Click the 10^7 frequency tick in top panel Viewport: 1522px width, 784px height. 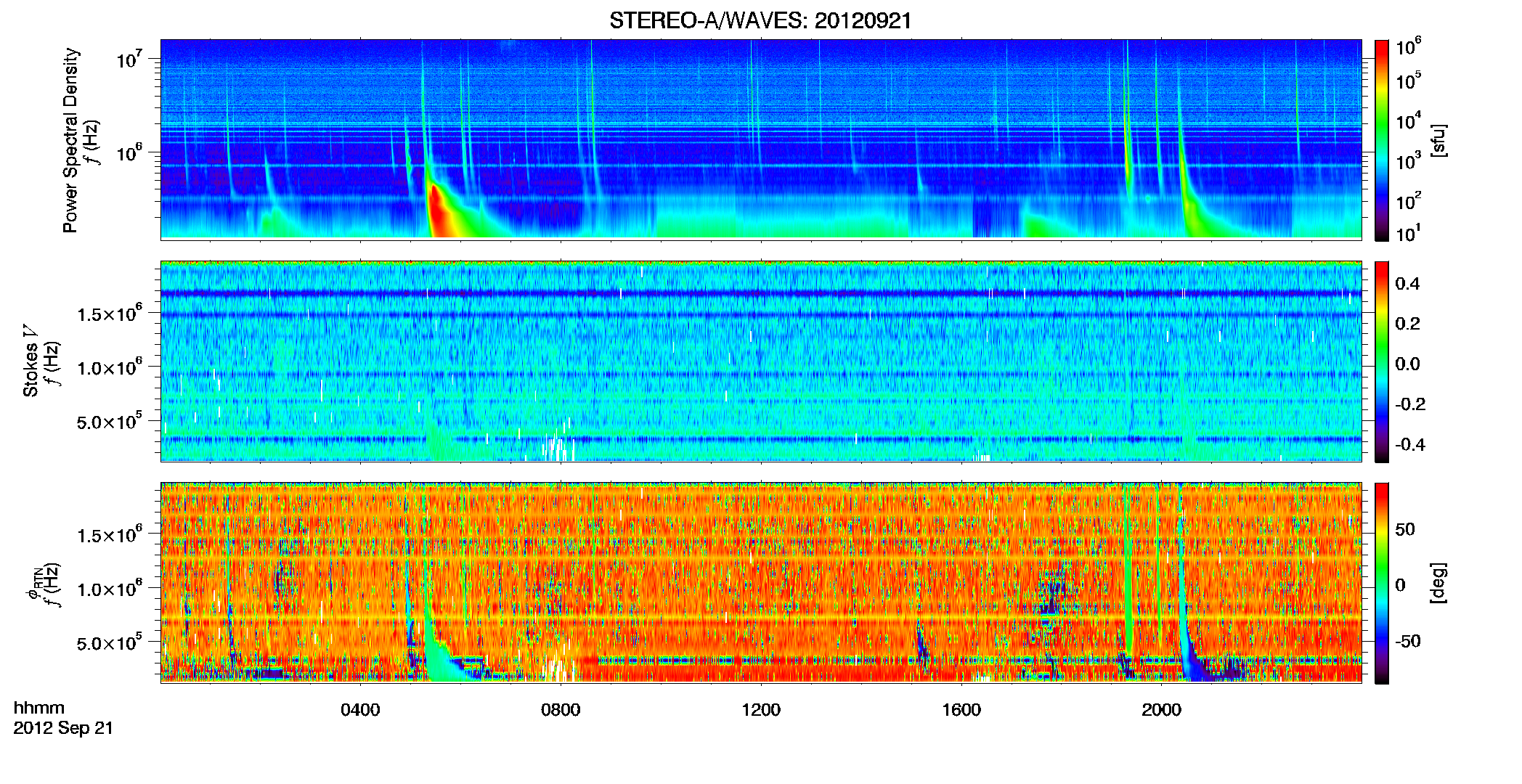click(129, 59)
